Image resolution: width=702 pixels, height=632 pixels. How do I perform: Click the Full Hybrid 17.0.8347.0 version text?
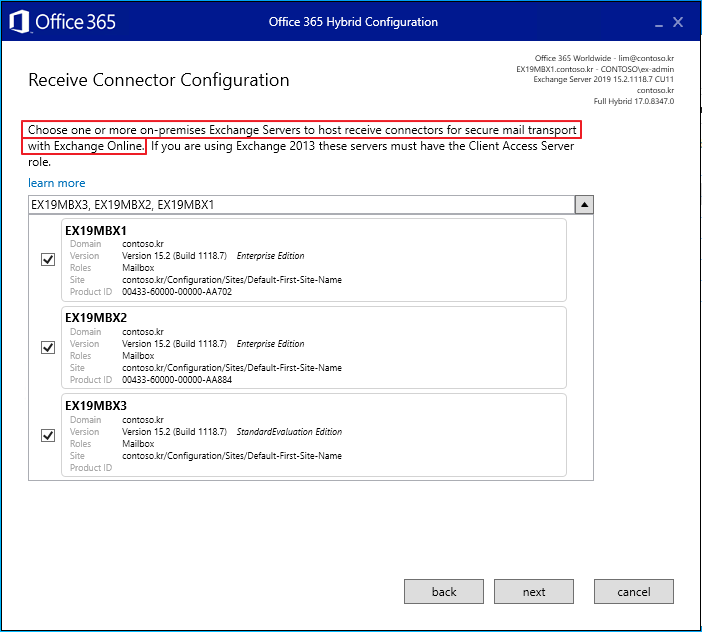pos(634,101)
